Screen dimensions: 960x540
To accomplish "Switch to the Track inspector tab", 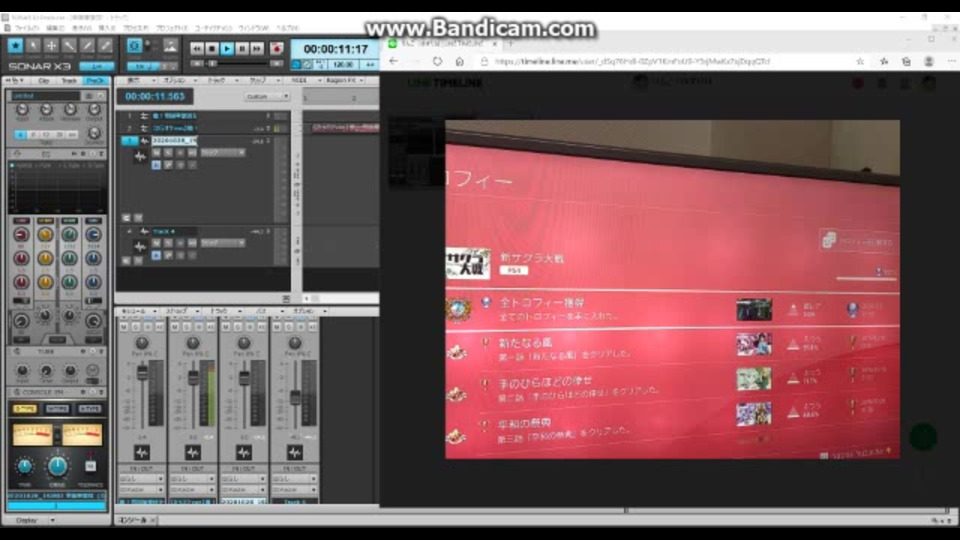I will coord(69,81).
